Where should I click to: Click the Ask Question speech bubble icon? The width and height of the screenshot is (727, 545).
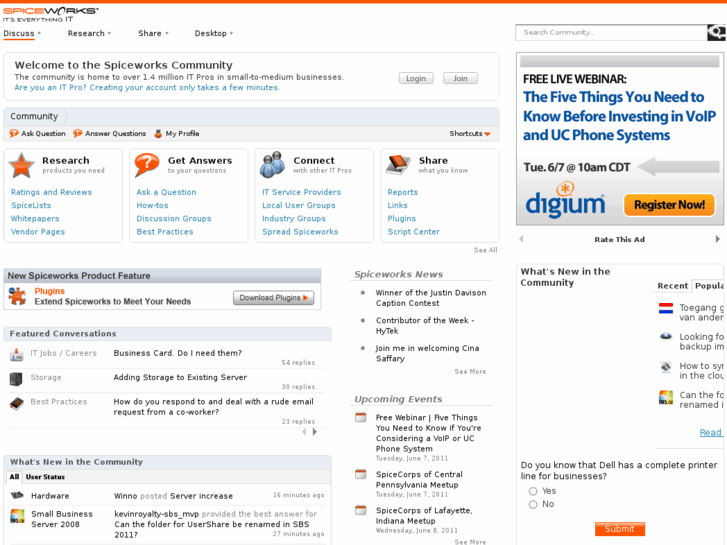[x=14, y=134]
